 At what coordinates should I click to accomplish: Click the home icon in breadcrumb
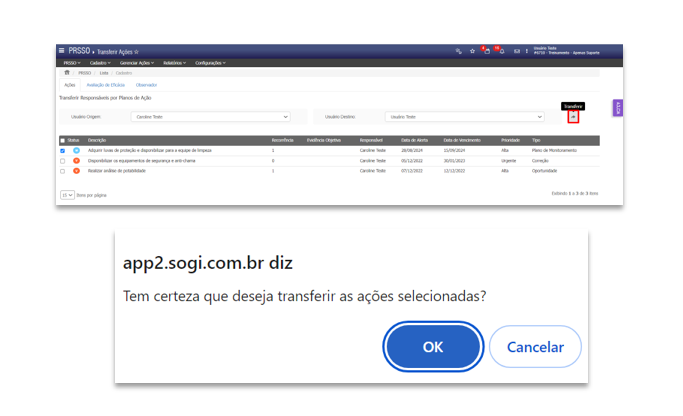[x=67, y=73]
